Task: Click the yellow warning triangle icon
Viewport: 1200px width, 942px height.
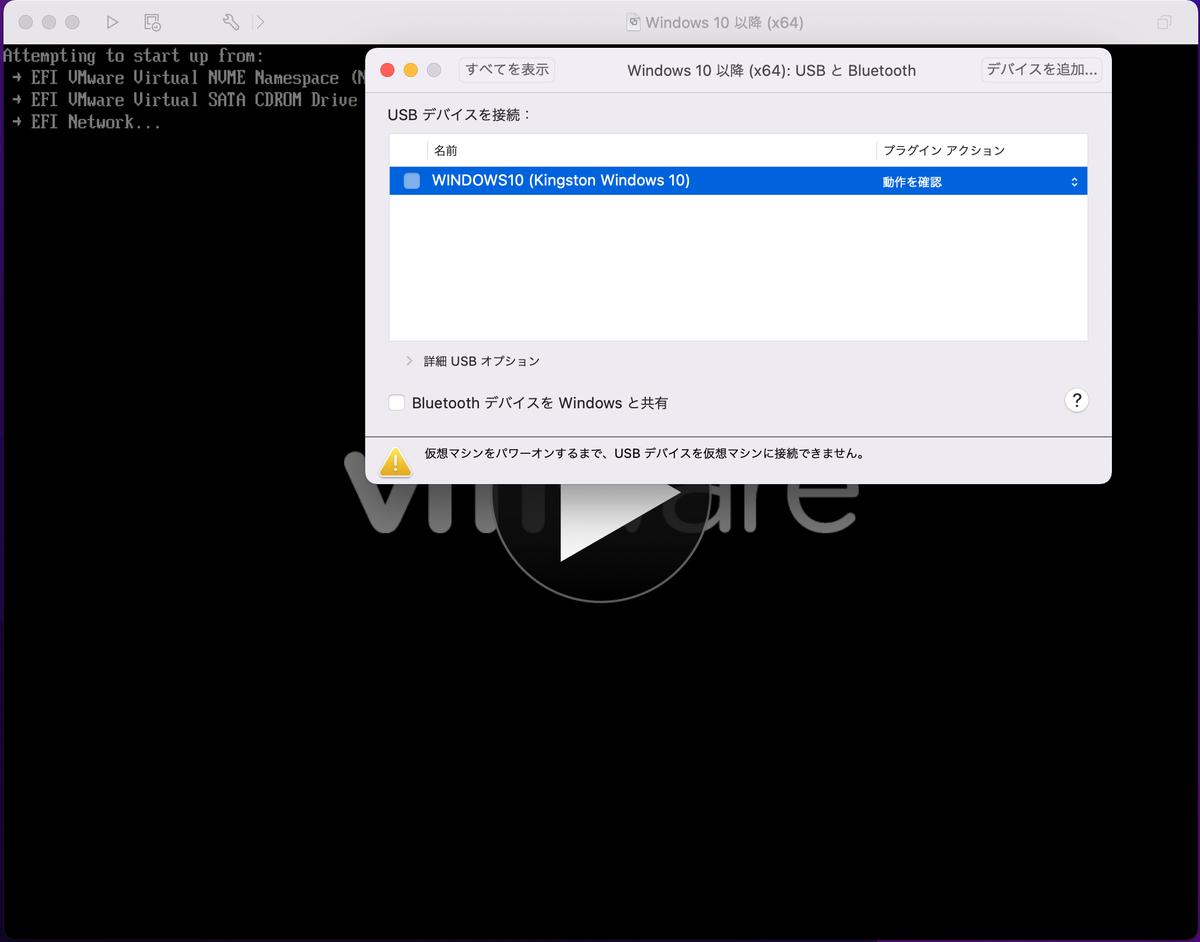Action: coord(396,460)
